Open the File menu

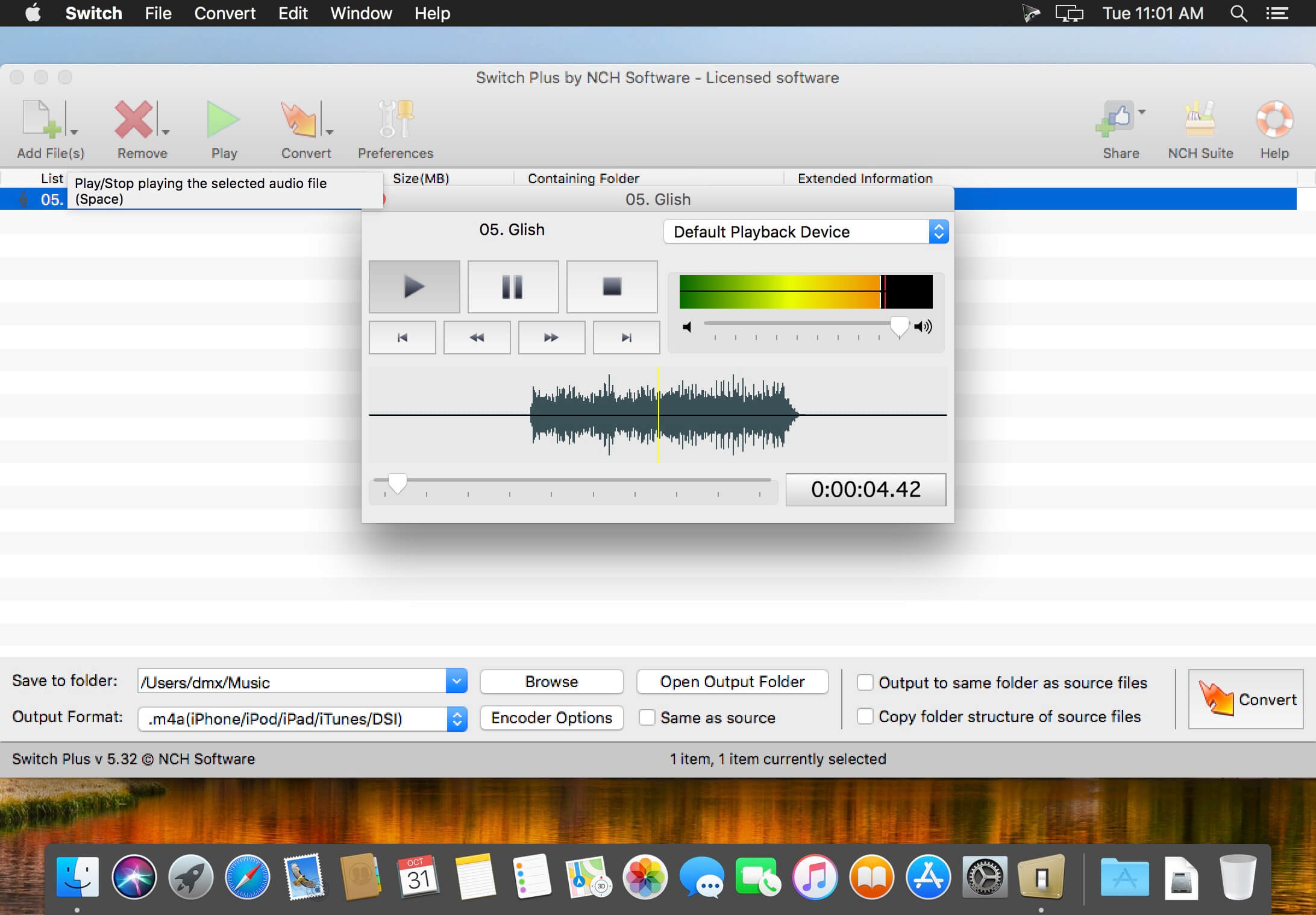click(x=158, y=13)
